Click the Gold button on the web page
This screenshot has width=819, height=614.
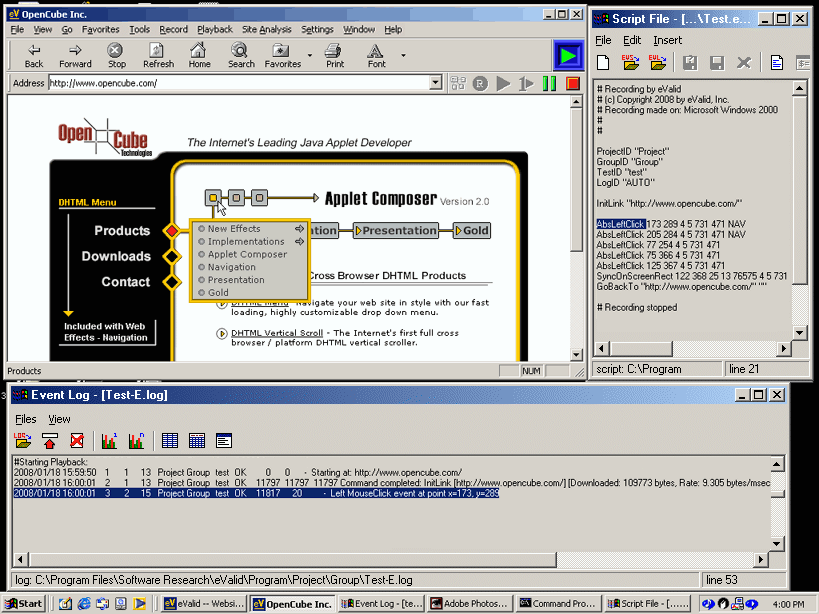(472, 230)
